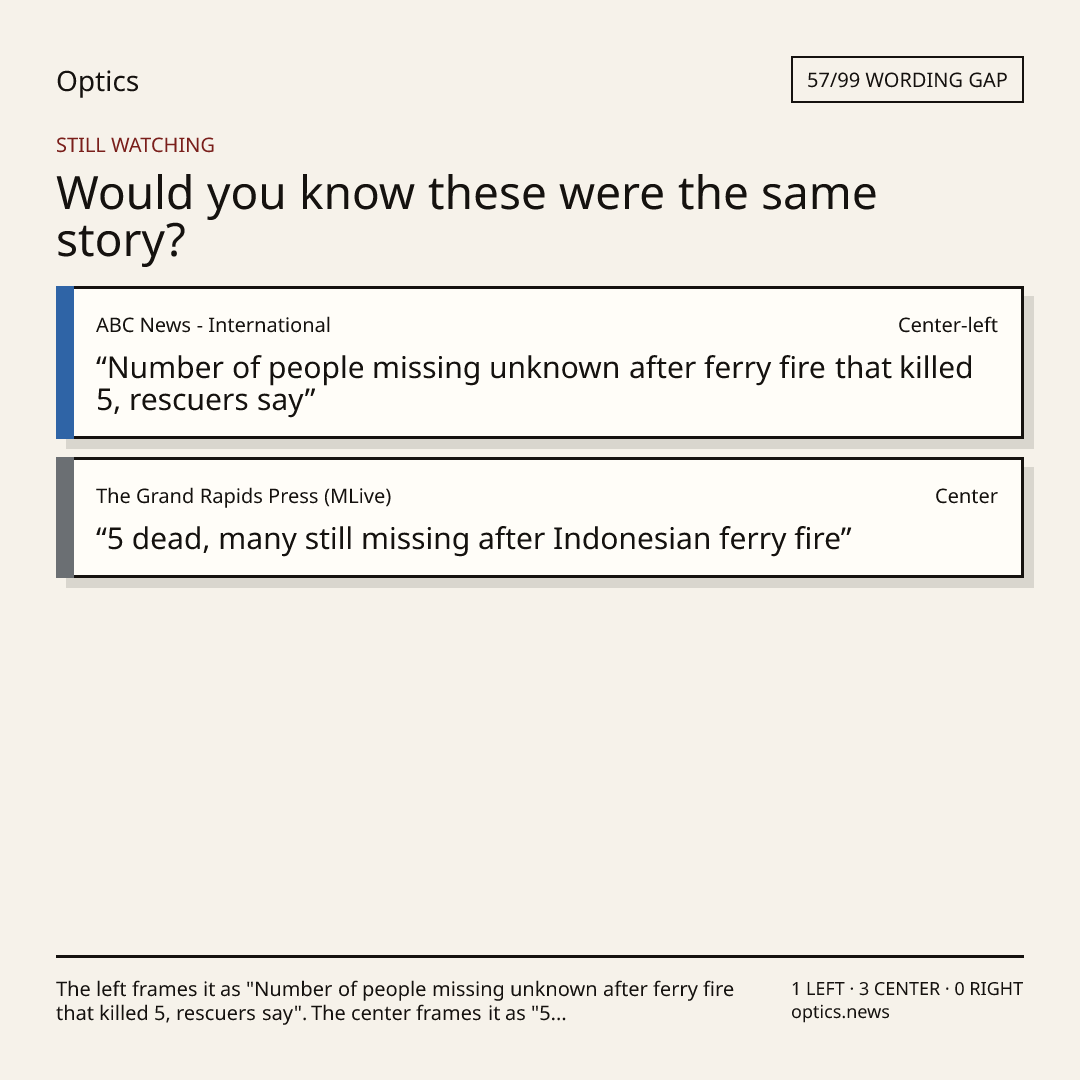Image resolution: width=1080 pixels, height=1080 pixels.
Task: Select the STILL WATCHING label
Action: [135, 145]
